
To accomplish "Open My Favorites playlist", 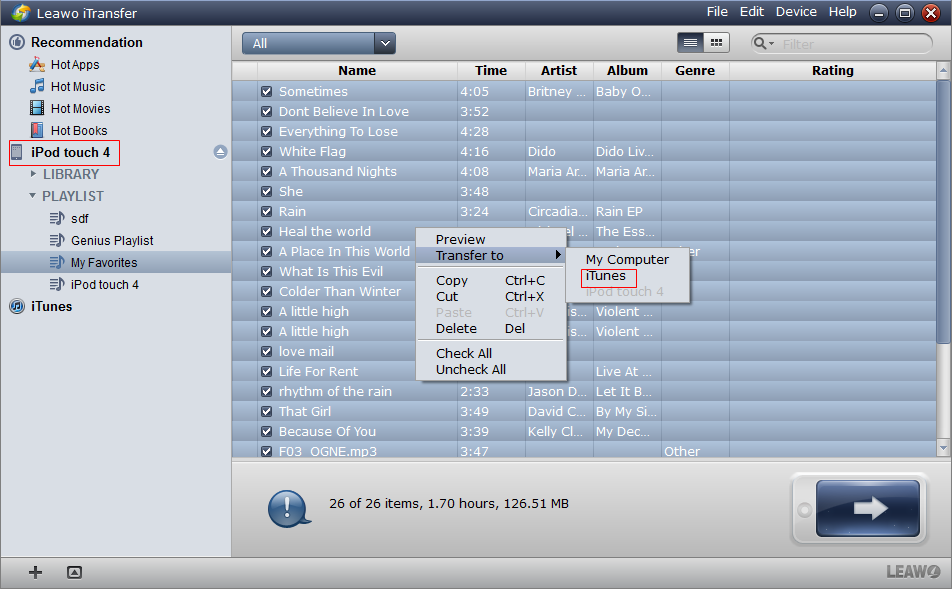I will pyautogui.click(x=104, y=262).
